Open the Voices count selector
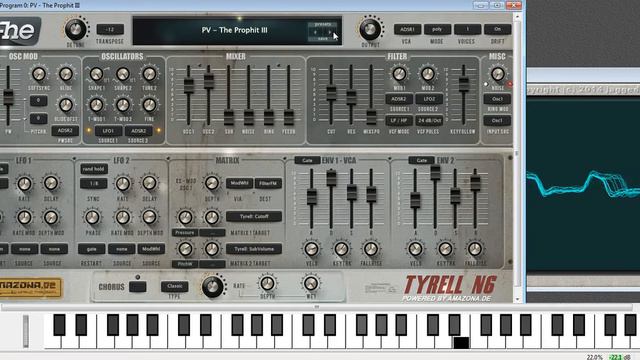 coord(467,29)
